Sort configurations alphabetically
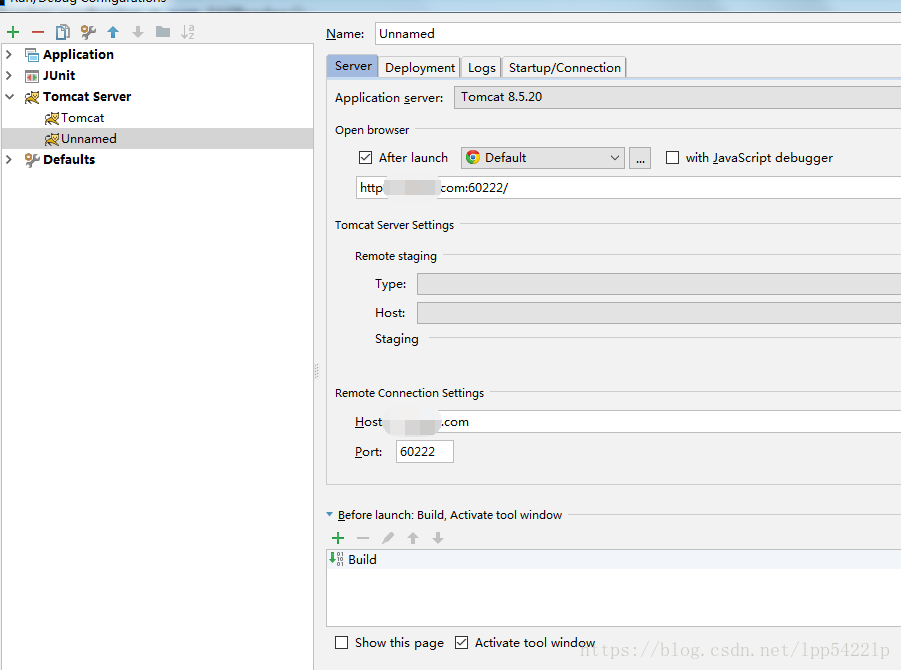The image size is (901, 670). click(x=188, y=32)
